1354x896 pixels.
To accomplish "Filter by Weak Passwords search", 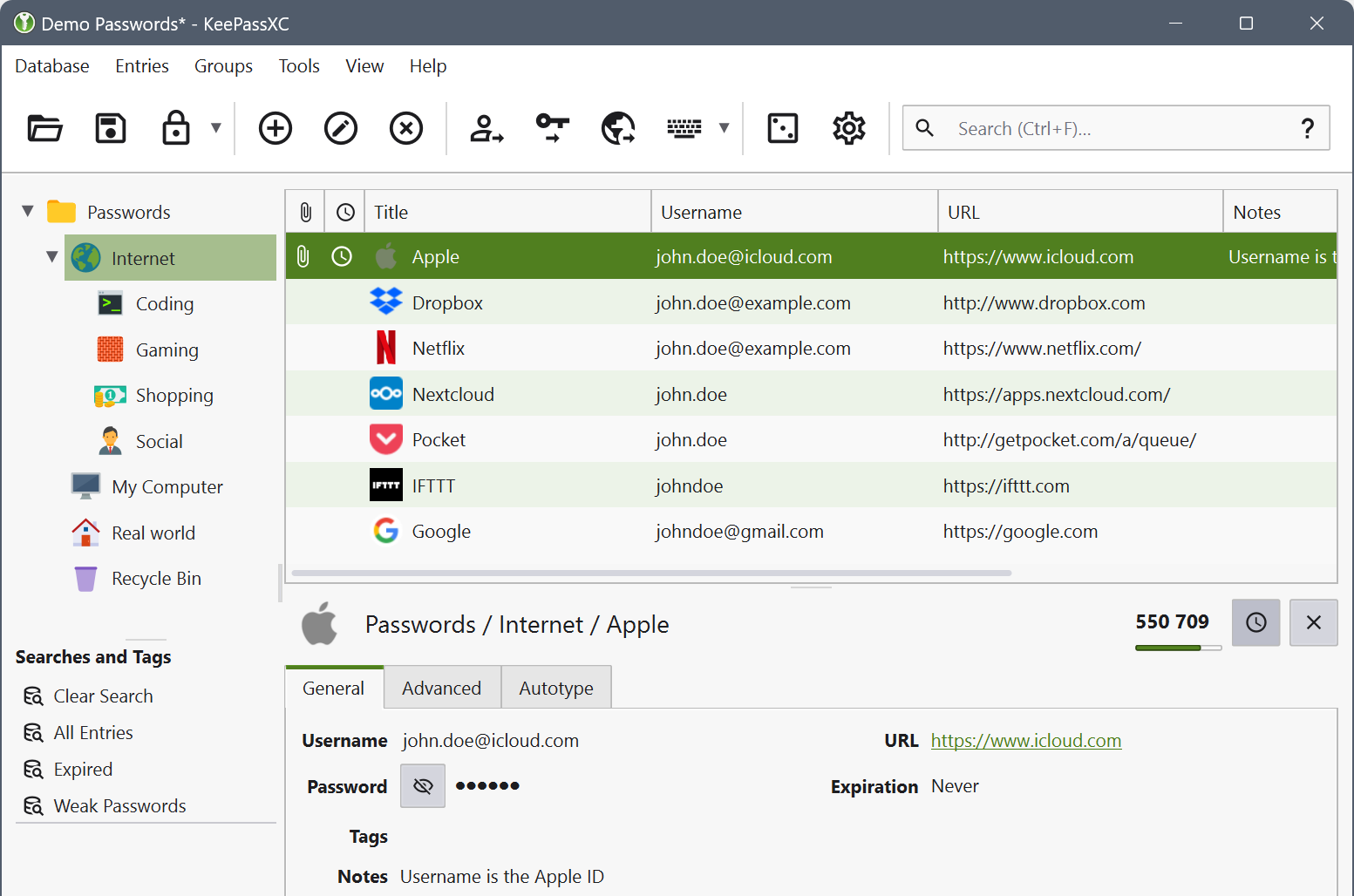I will [119, 806].
